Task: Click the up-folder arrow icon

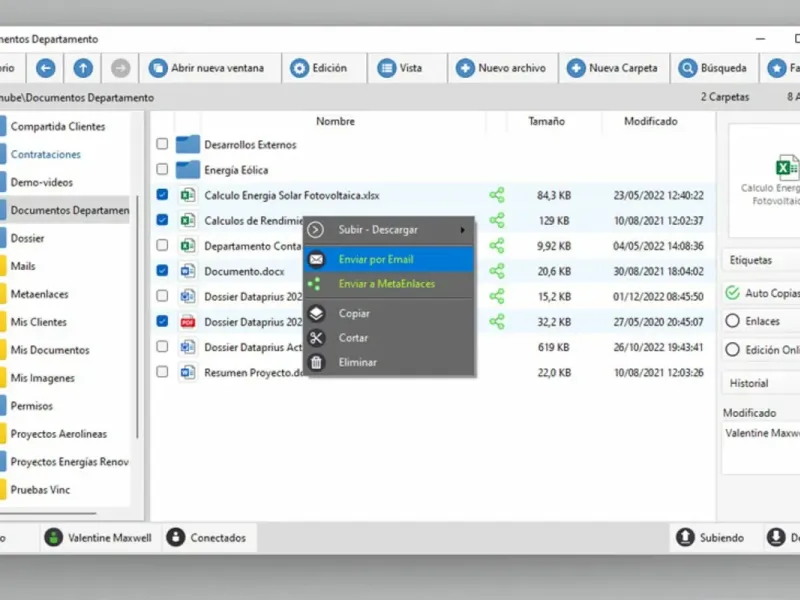Action: pos(83,68)
